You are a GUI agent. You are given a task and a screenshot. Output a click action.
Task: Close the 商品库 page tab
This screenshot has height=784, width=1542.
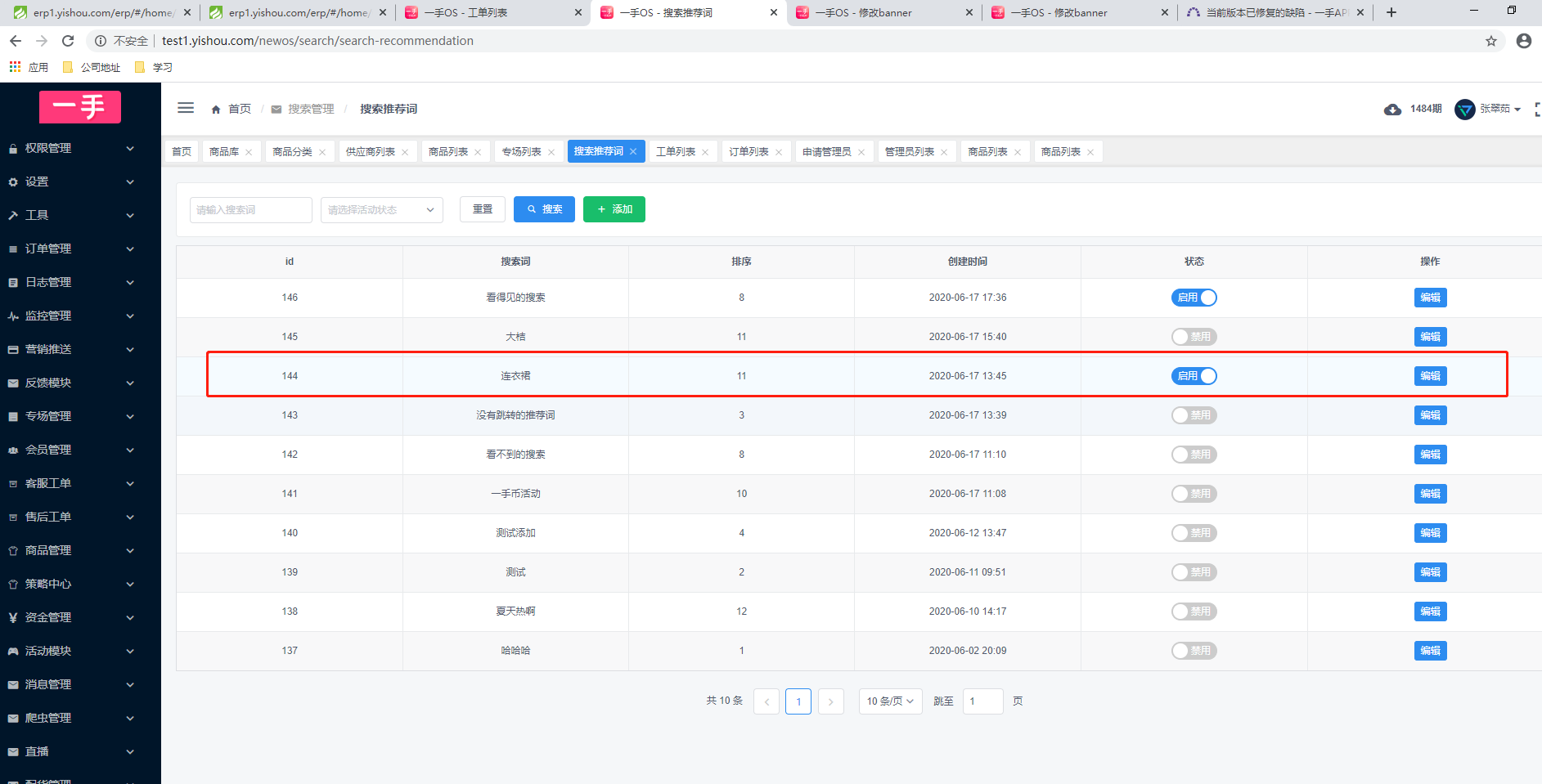click(x=249, y=152)
